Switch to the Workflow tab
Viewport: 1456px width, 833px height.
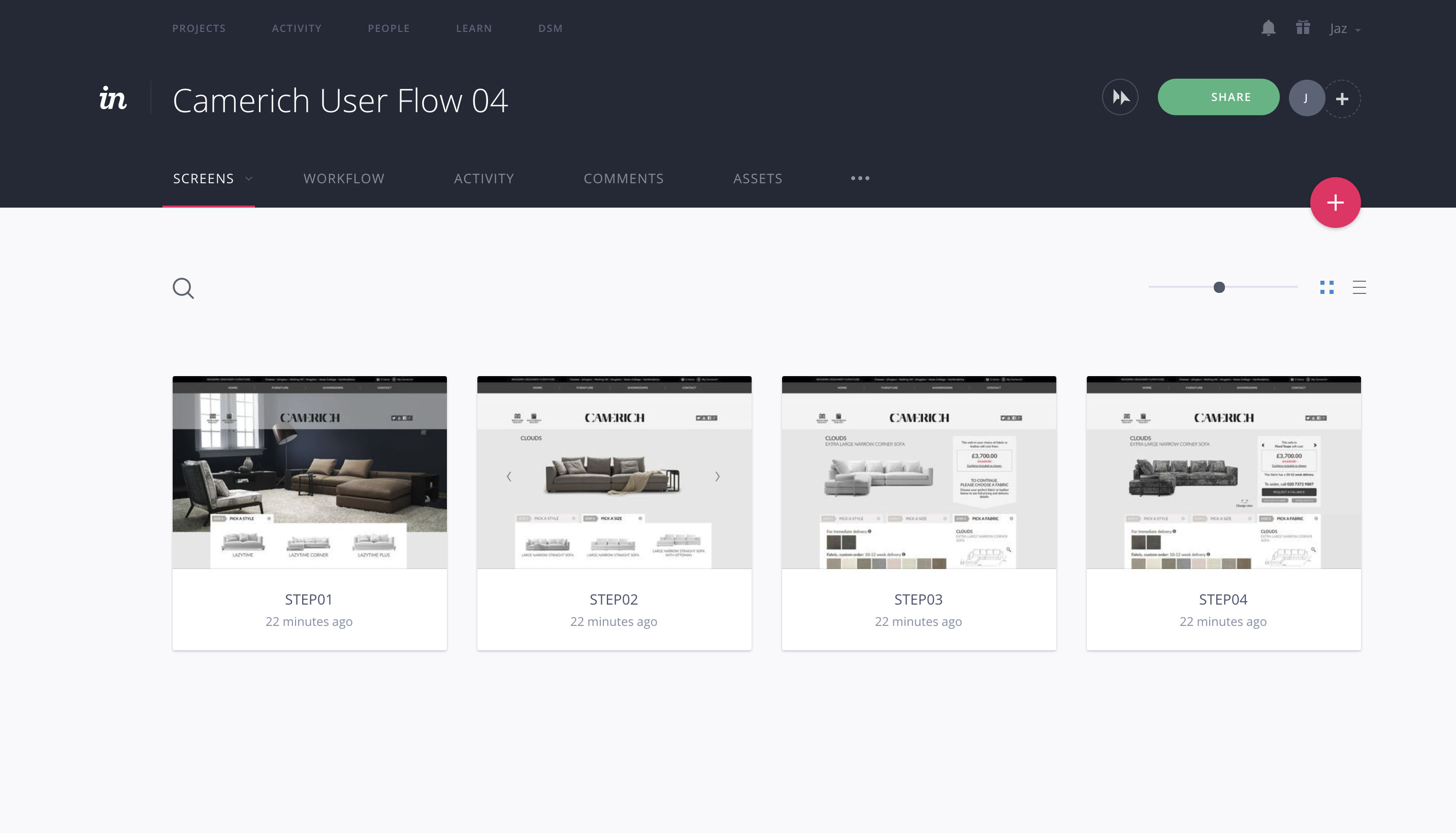point(343,179)
